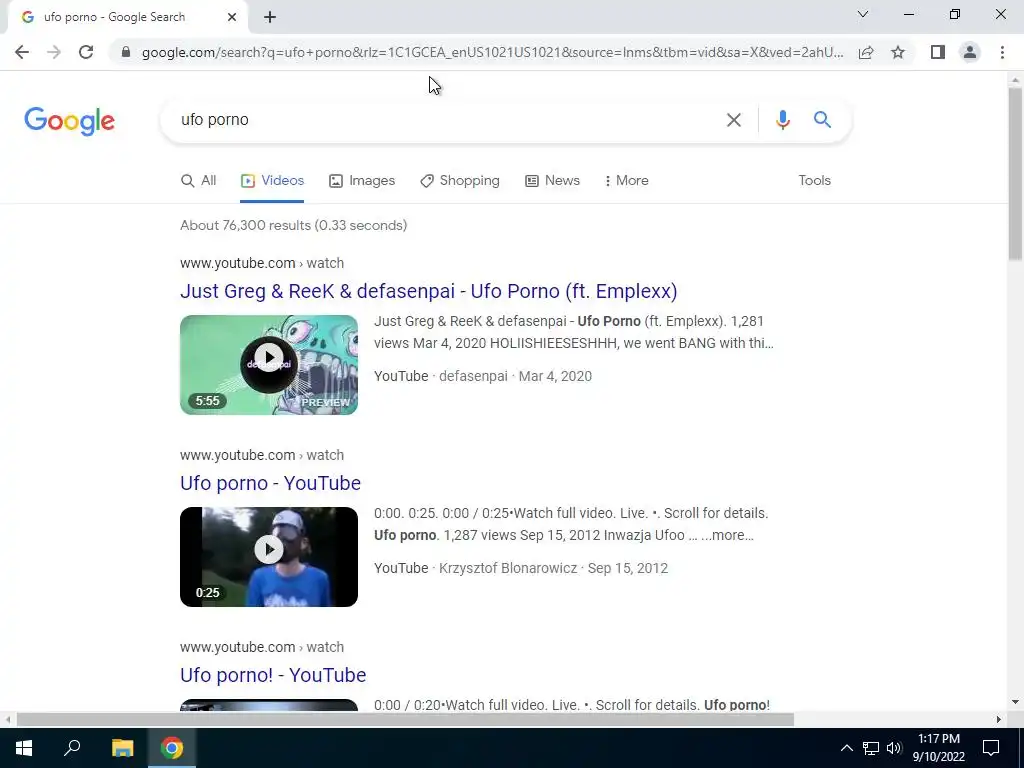
Task: Go to Google homepage via logo
Action: [x=69, y=121]
